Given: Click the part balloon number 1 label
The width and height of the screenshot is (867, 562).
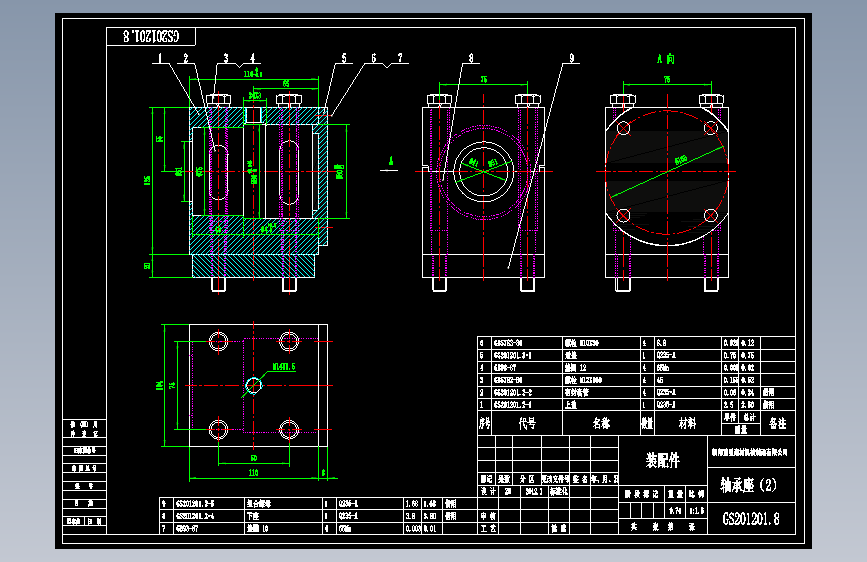Looking at the screenshot, I should (x=160, y=58).
